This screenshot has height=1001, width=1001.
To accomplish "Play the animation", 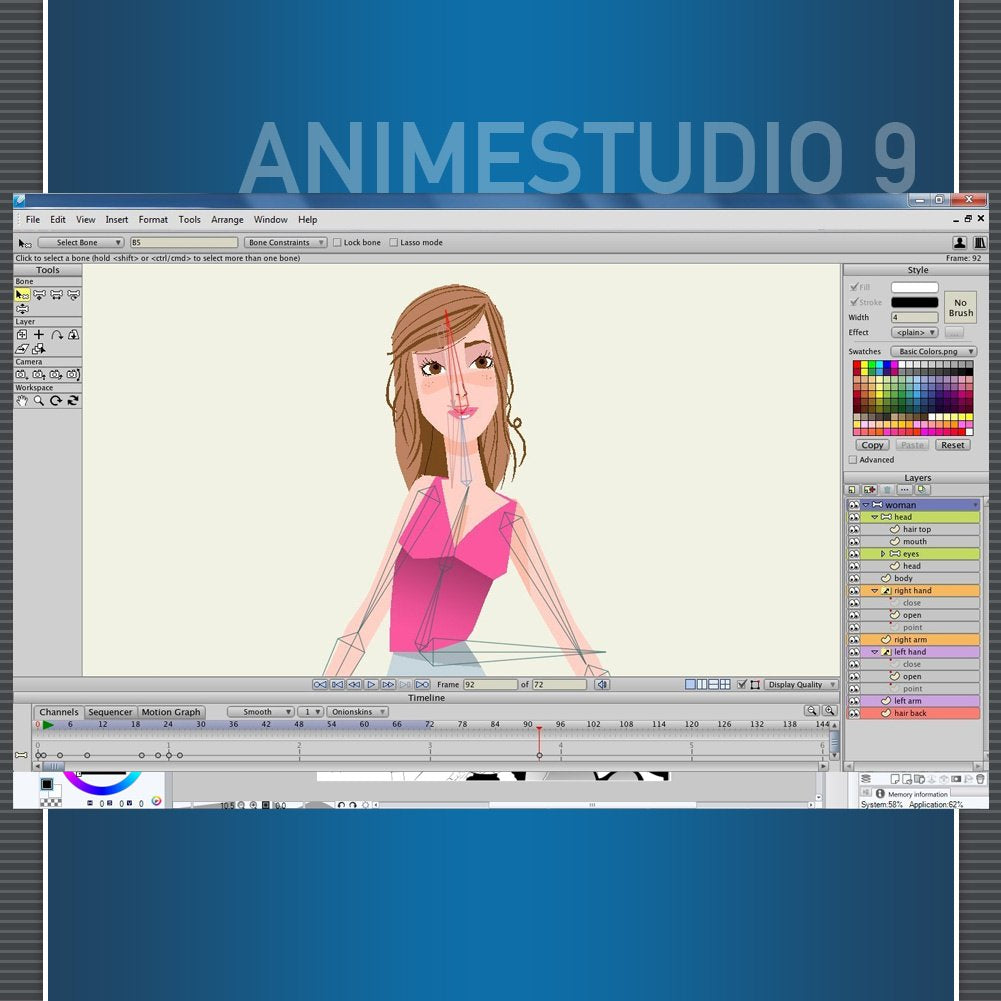I will point(372,684).
